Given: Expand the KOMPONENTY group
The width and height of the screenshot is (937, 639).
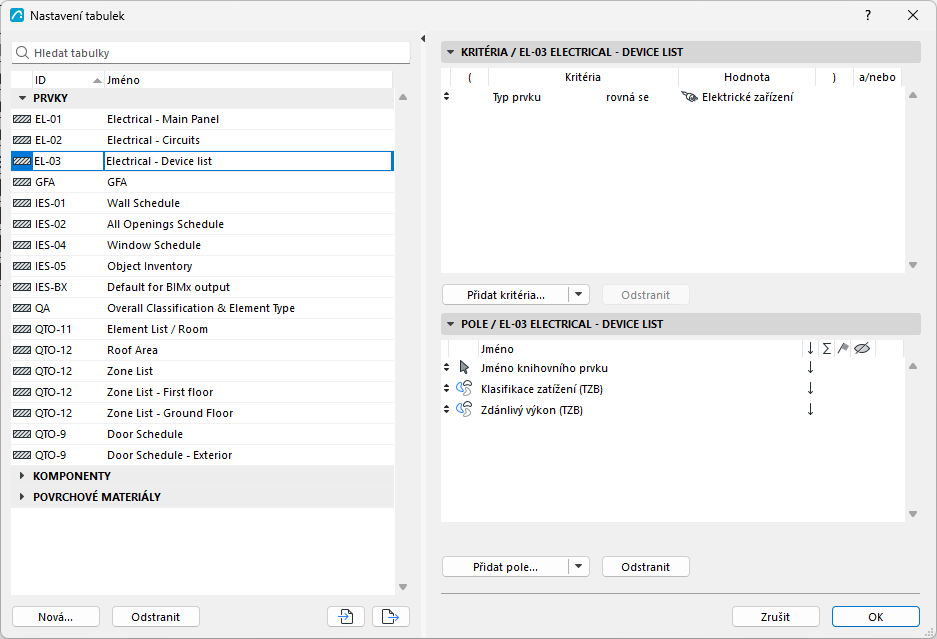Looking at the screenshot, I should tap(22, 476).
